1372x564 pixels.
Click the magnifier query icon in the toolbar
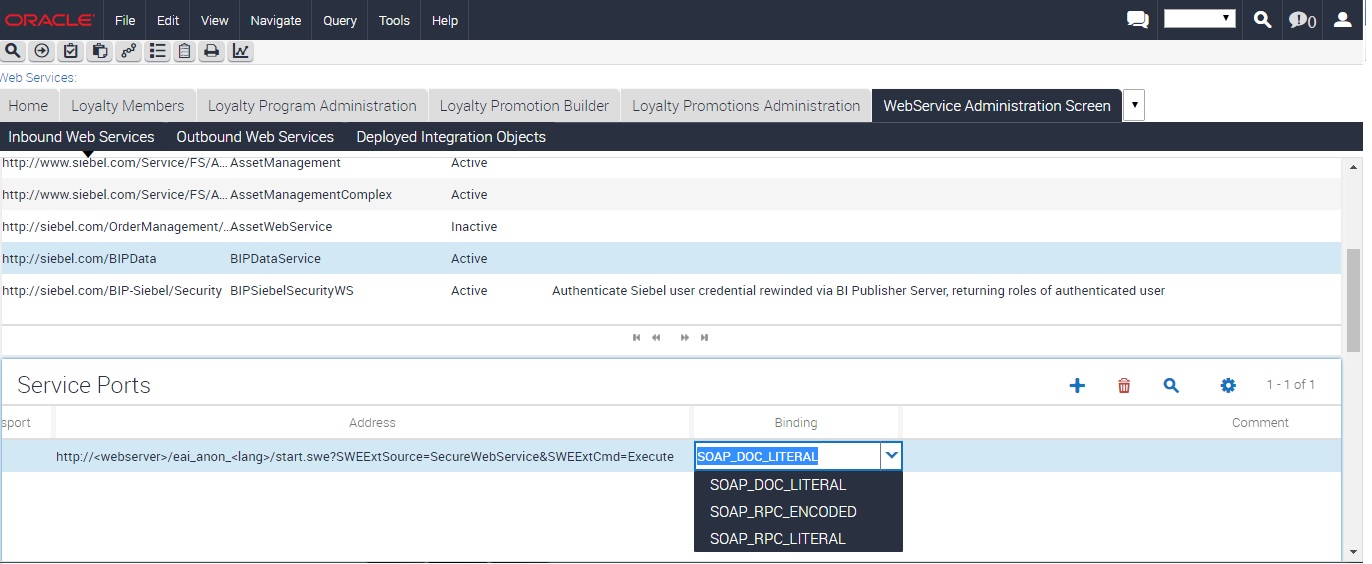pyautogui.click(x=13, y=51)
